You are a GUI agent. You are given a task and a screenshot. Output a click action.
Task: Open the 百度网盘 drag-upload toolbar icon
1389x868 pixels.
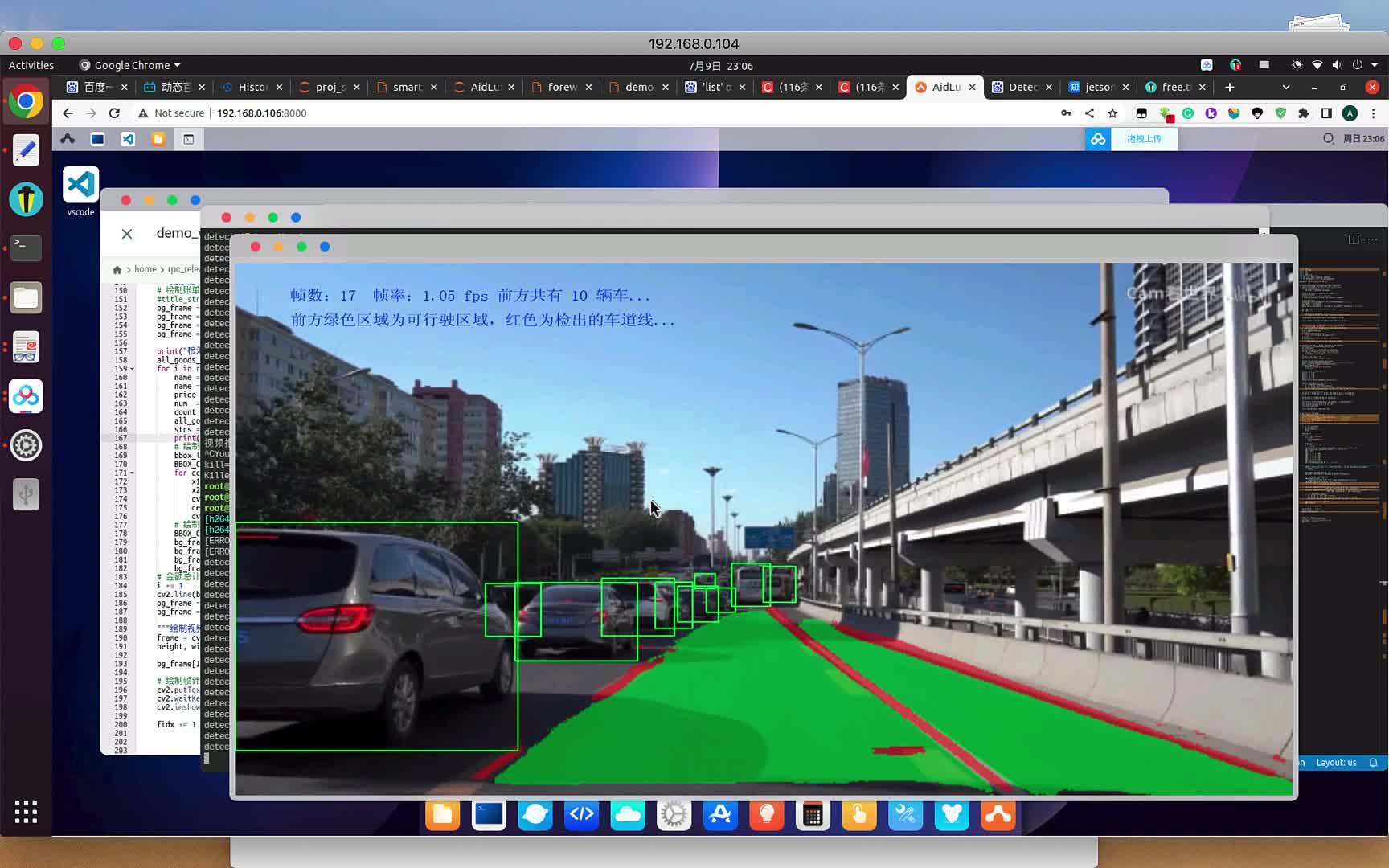click(1099, 138)
